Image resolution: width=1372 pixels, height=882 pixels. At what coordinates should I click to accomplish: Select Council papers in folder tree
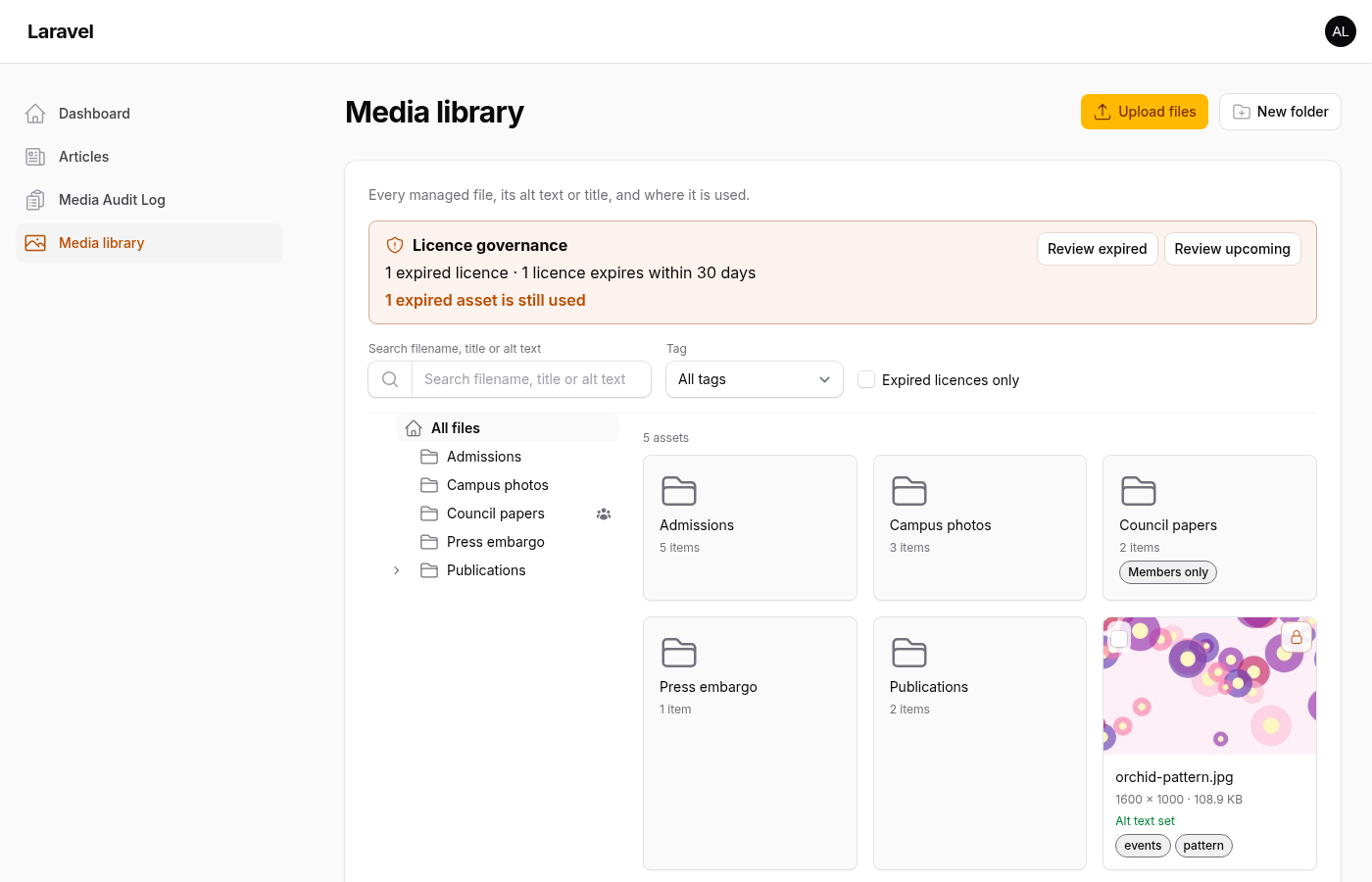(508, 514)
